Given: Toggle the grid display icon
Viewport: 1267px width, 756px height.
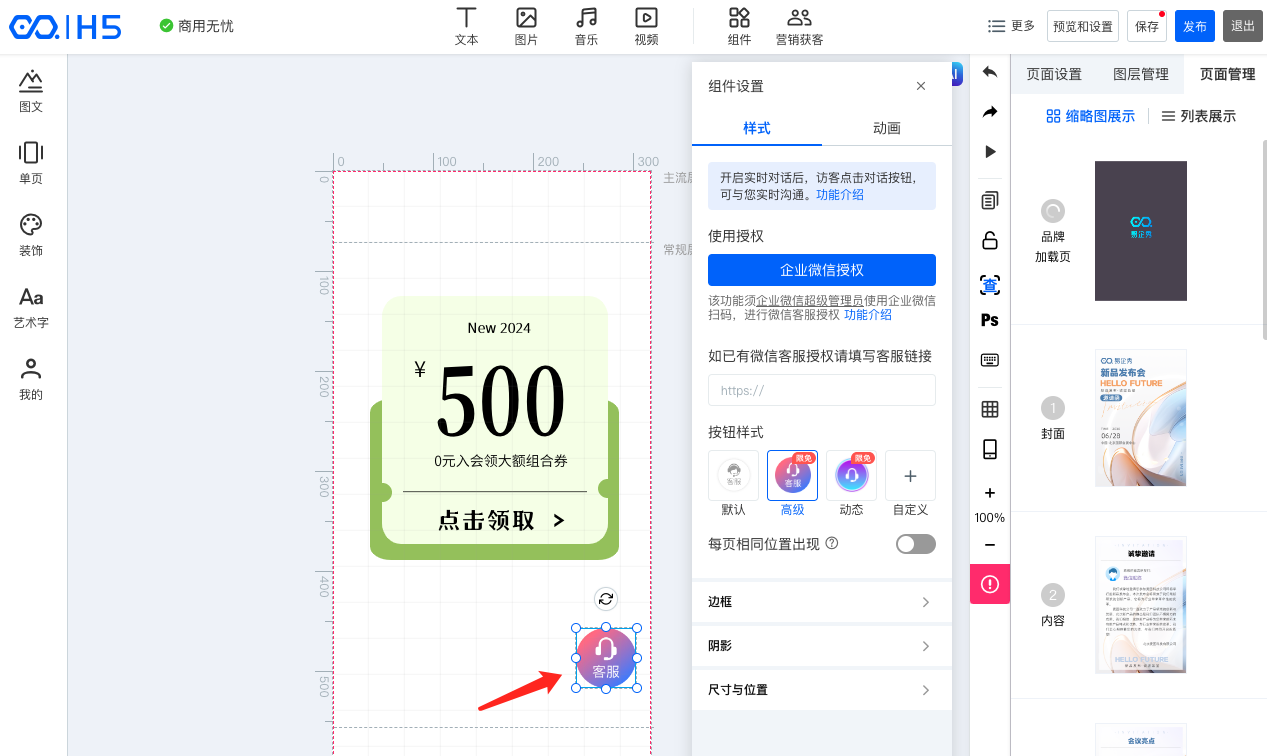Looking at the screenshot, I should (990, 409).
